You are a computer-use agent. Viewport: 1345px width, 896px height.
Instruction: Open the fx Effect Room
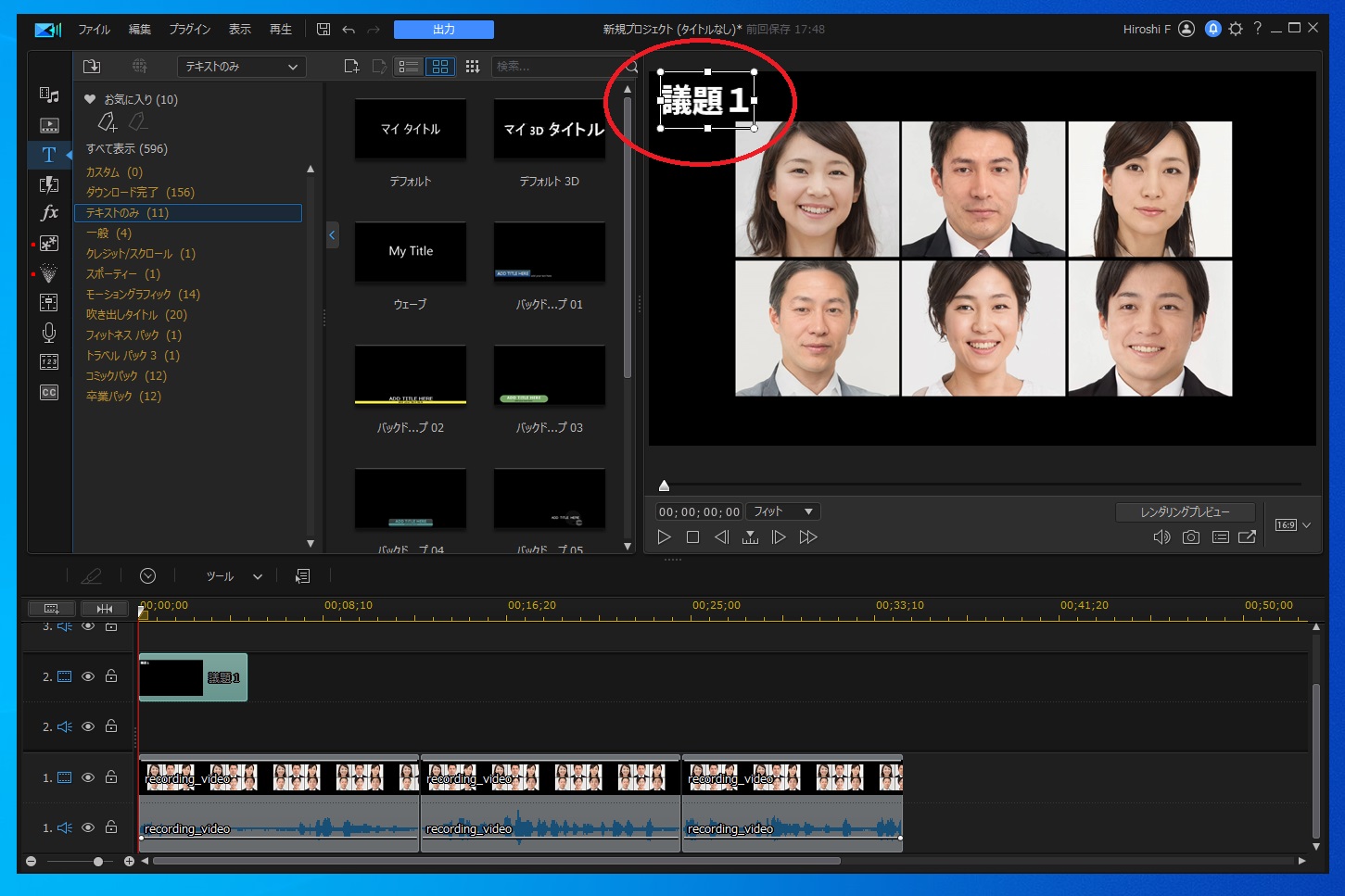[x=49, y=213]
